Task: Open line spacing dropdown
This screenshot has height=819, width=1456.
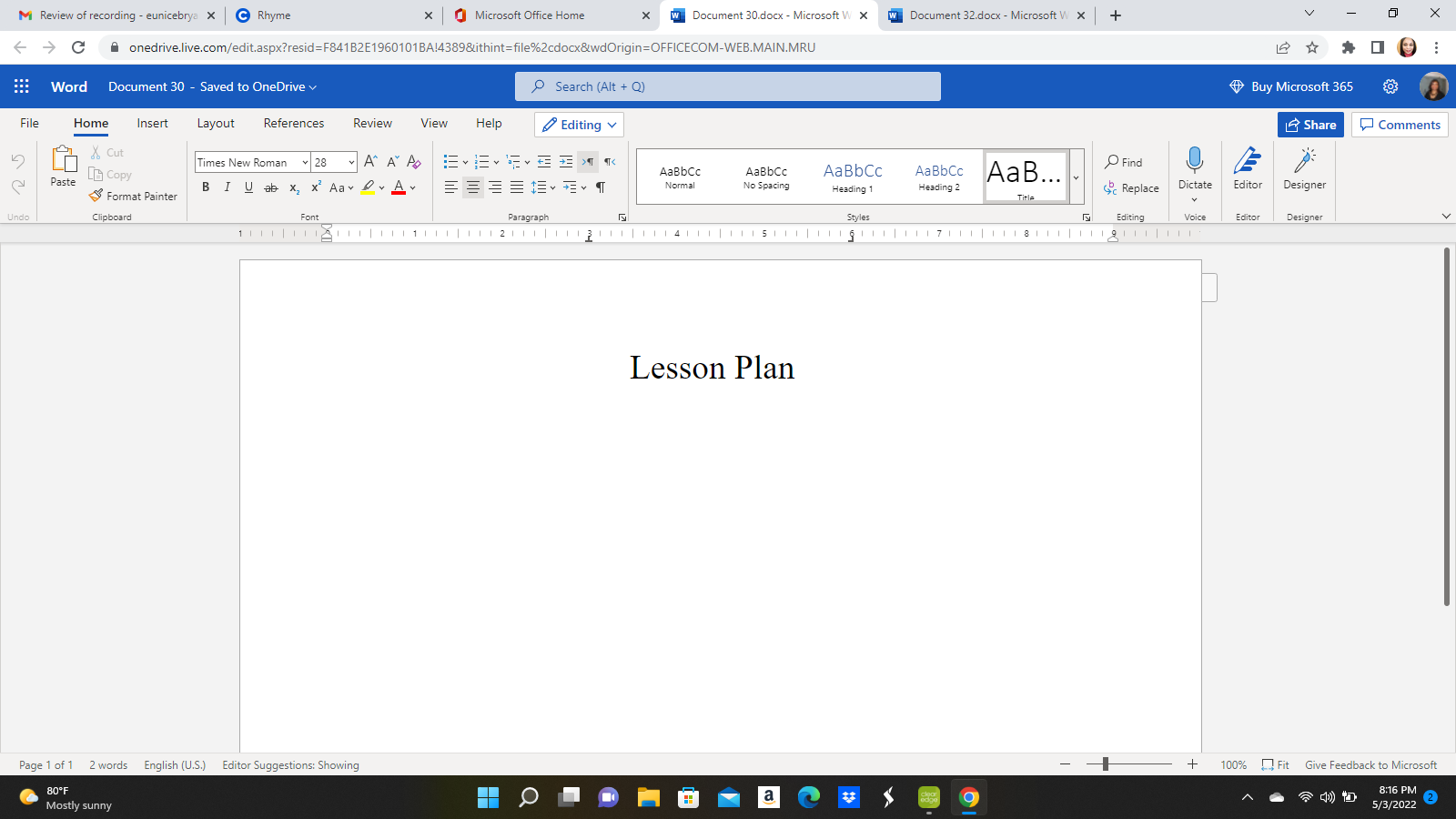Action: 543,187
